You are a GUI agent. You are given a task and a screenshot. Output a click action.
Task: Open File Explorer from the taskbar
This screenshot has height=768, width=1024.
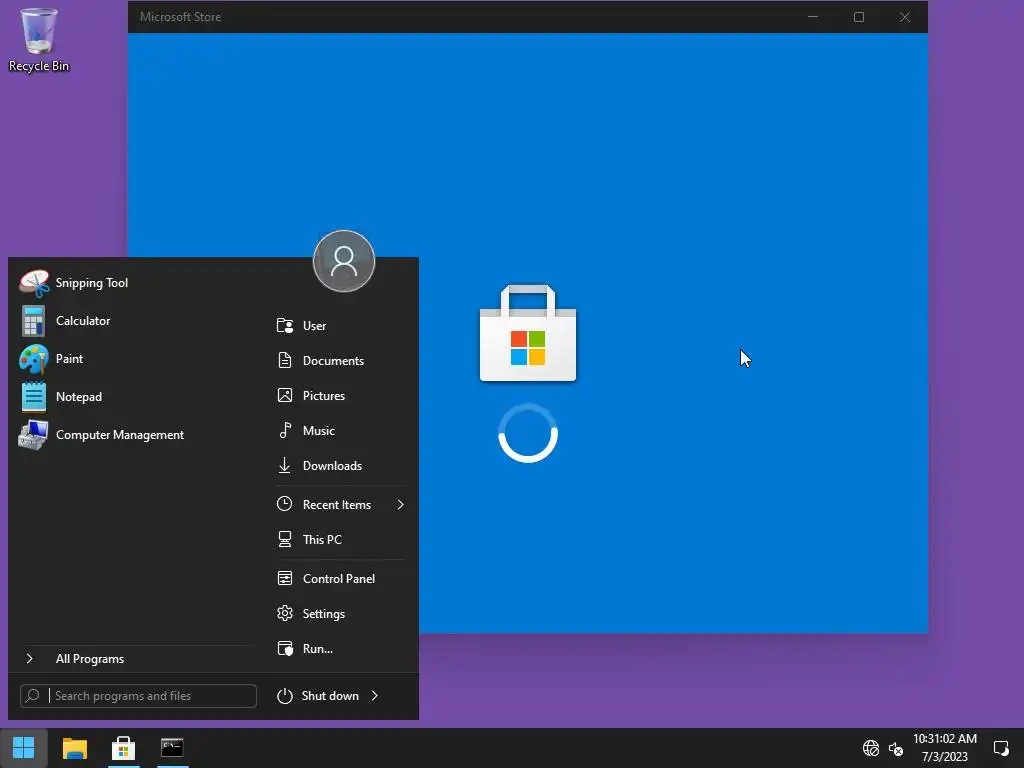pos(74,748)
